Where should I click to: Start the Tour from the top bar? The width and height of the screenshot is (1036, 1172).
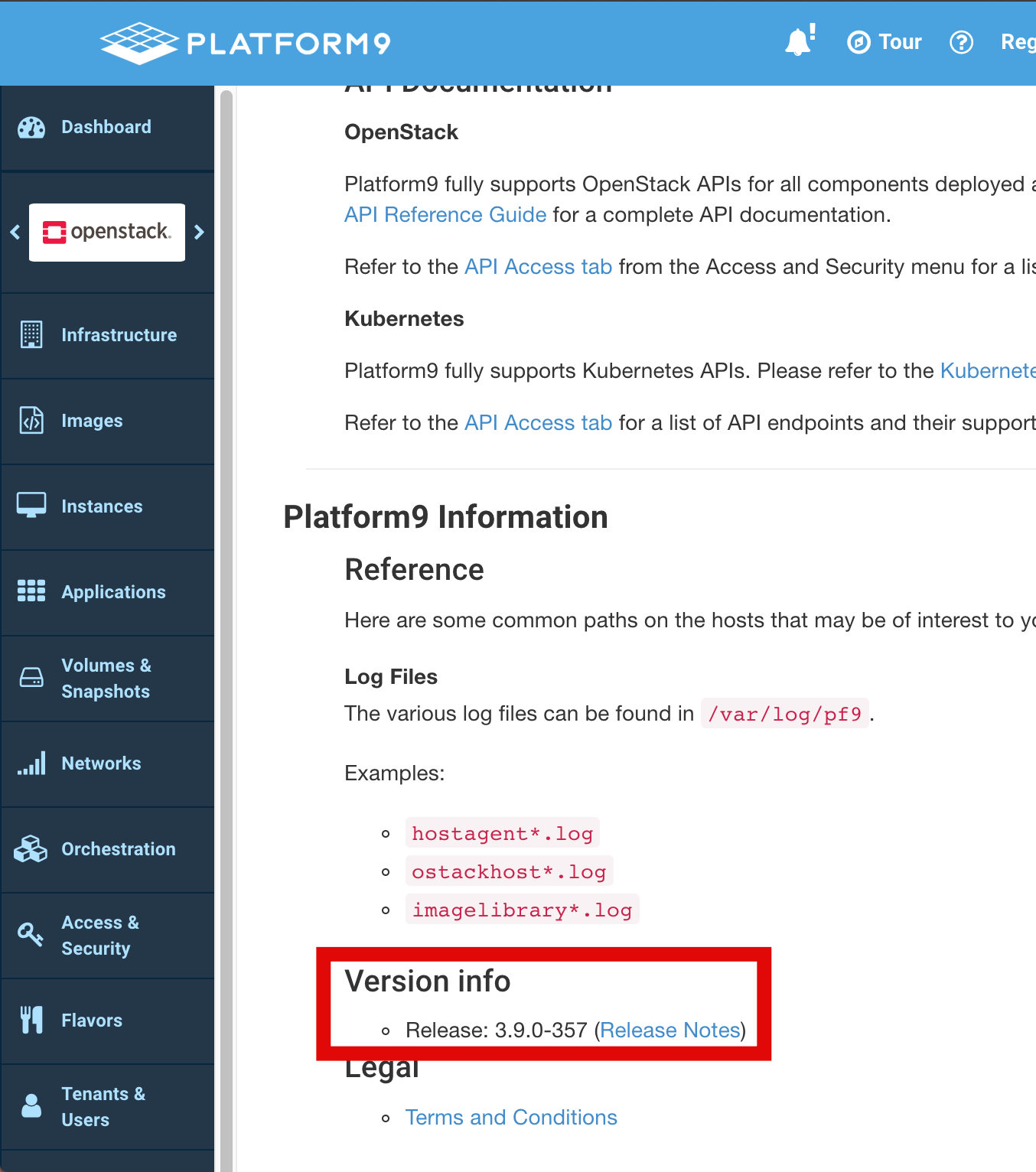[885, 42]
